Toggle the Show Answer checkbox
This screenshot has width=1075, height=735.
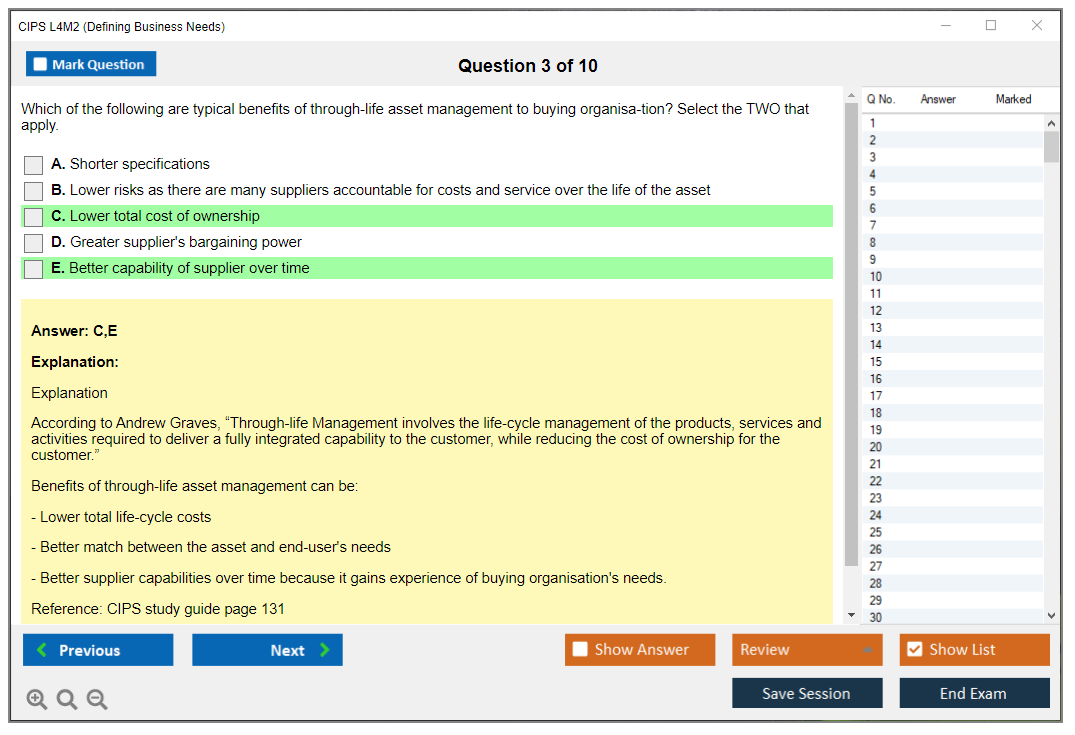pos(581,650)
